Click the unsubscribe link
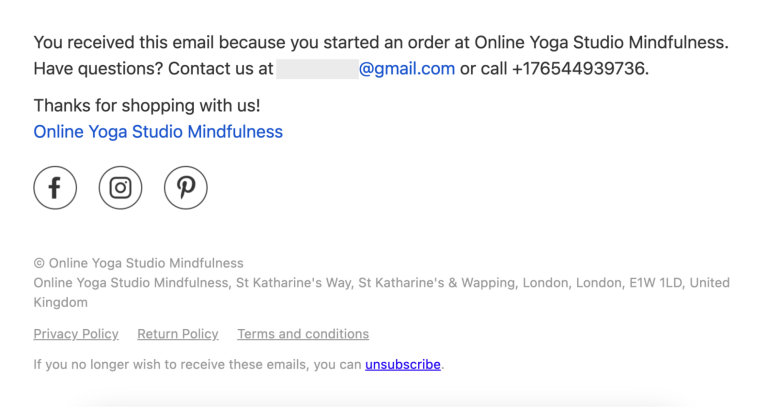The image size is (768, 407). 403,364
